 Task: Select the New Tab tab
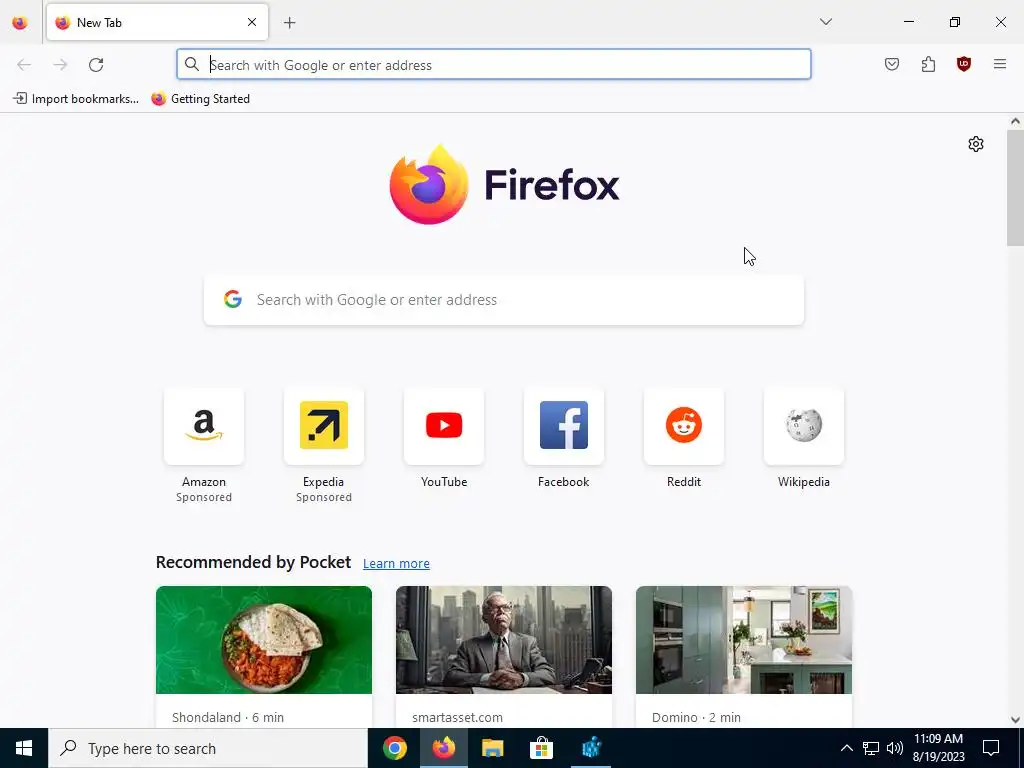[x=157, y=22]
